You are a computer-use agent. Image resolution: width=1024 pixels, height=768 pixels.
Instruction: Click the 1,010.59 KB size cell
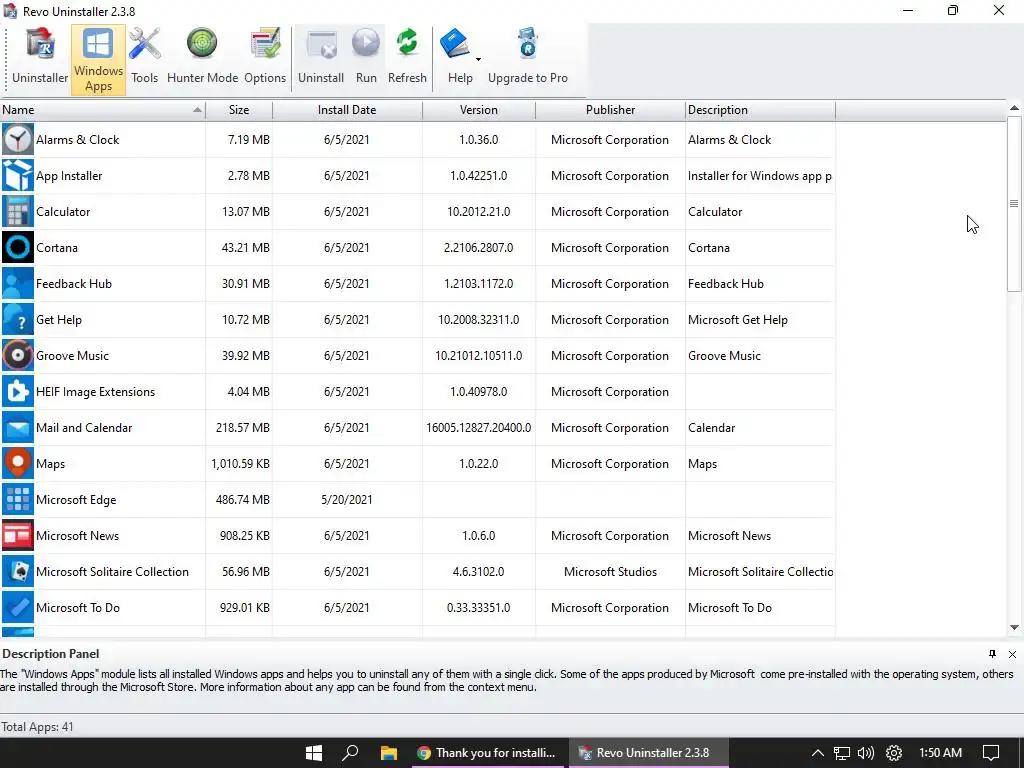(240, 464)
